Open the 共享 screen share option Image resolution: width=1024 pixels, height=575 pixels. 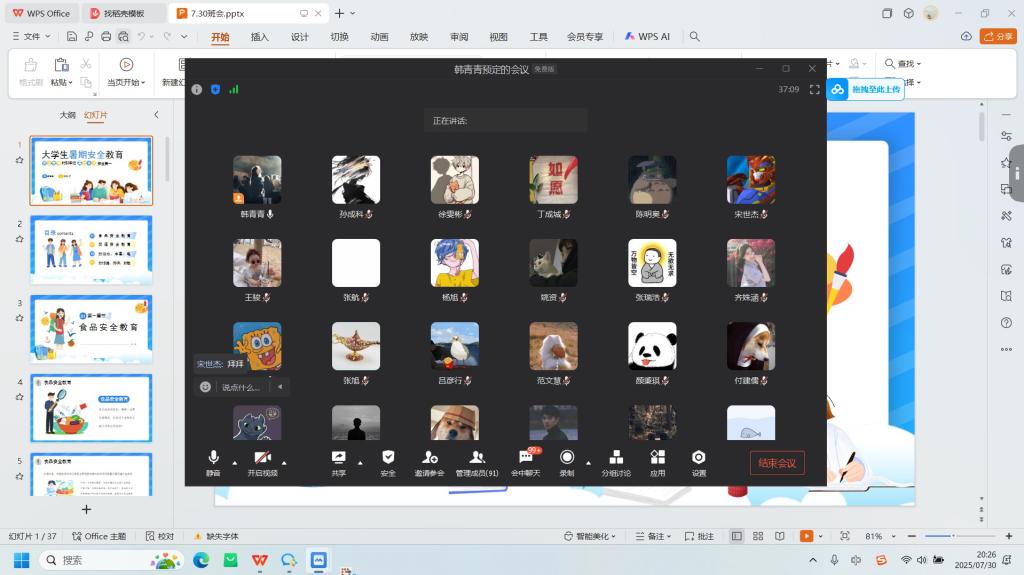click(338, 463)
